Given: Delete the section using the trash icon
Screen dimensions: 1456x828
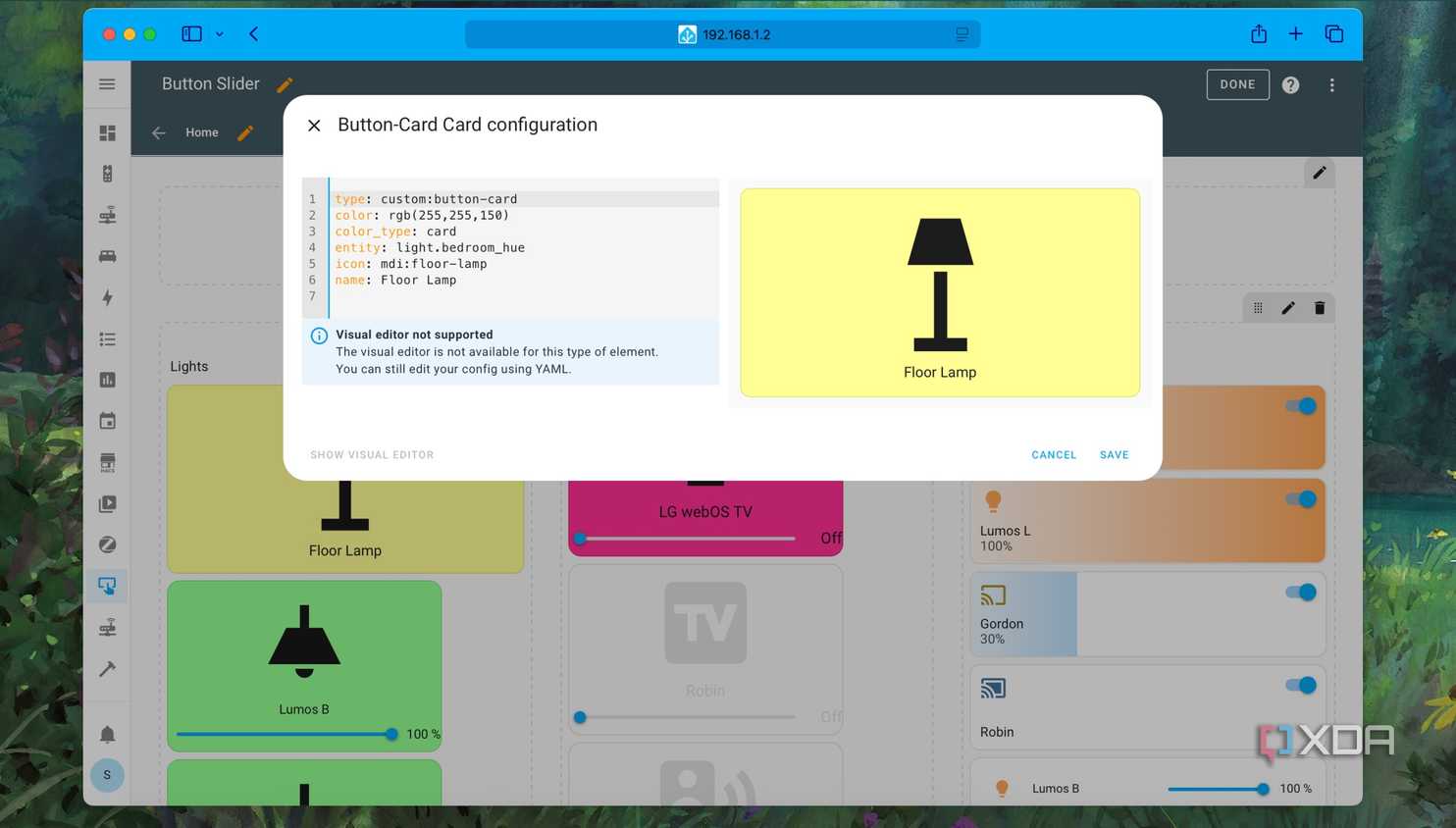Looking at the screenshot, I should 1320,308.
